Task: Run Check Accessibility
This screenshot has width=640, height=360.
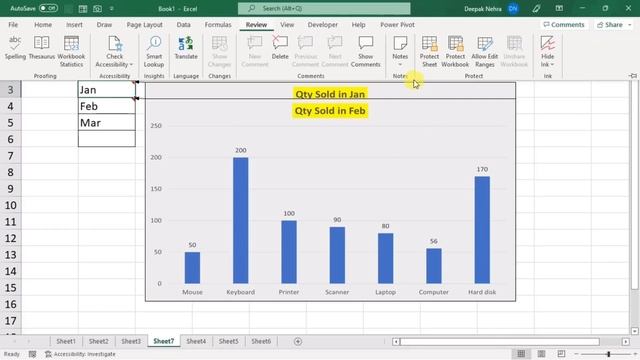Action: point(115,51)
